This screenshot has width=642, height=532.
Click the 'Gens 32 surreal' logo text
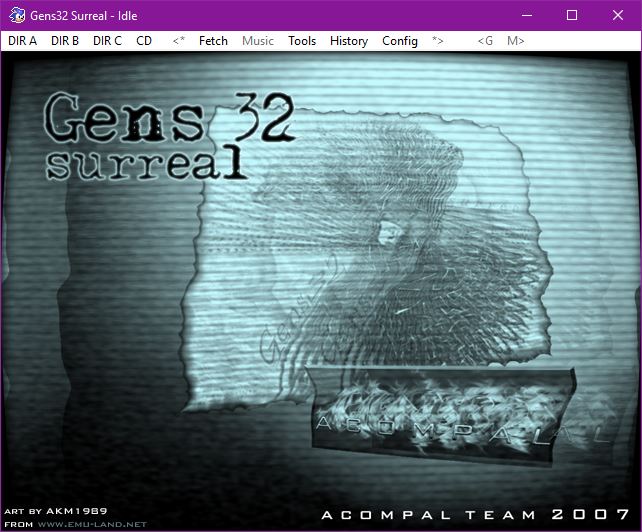169,136
